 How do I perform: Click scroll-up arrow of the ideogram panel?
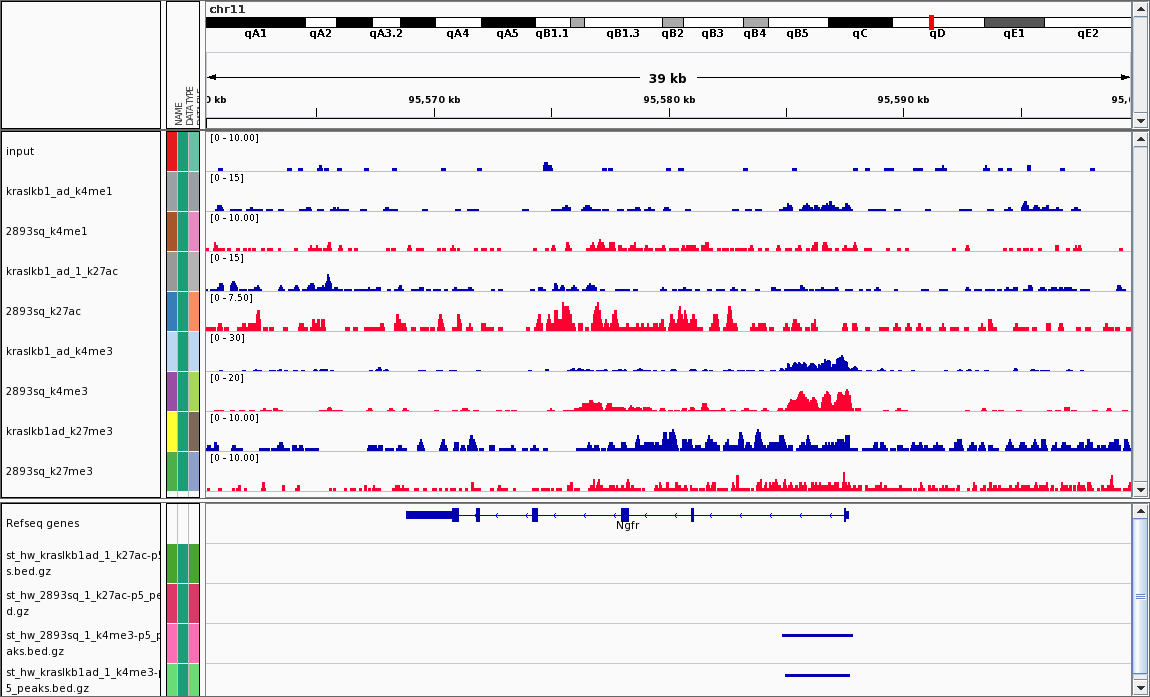point(1140,8)
